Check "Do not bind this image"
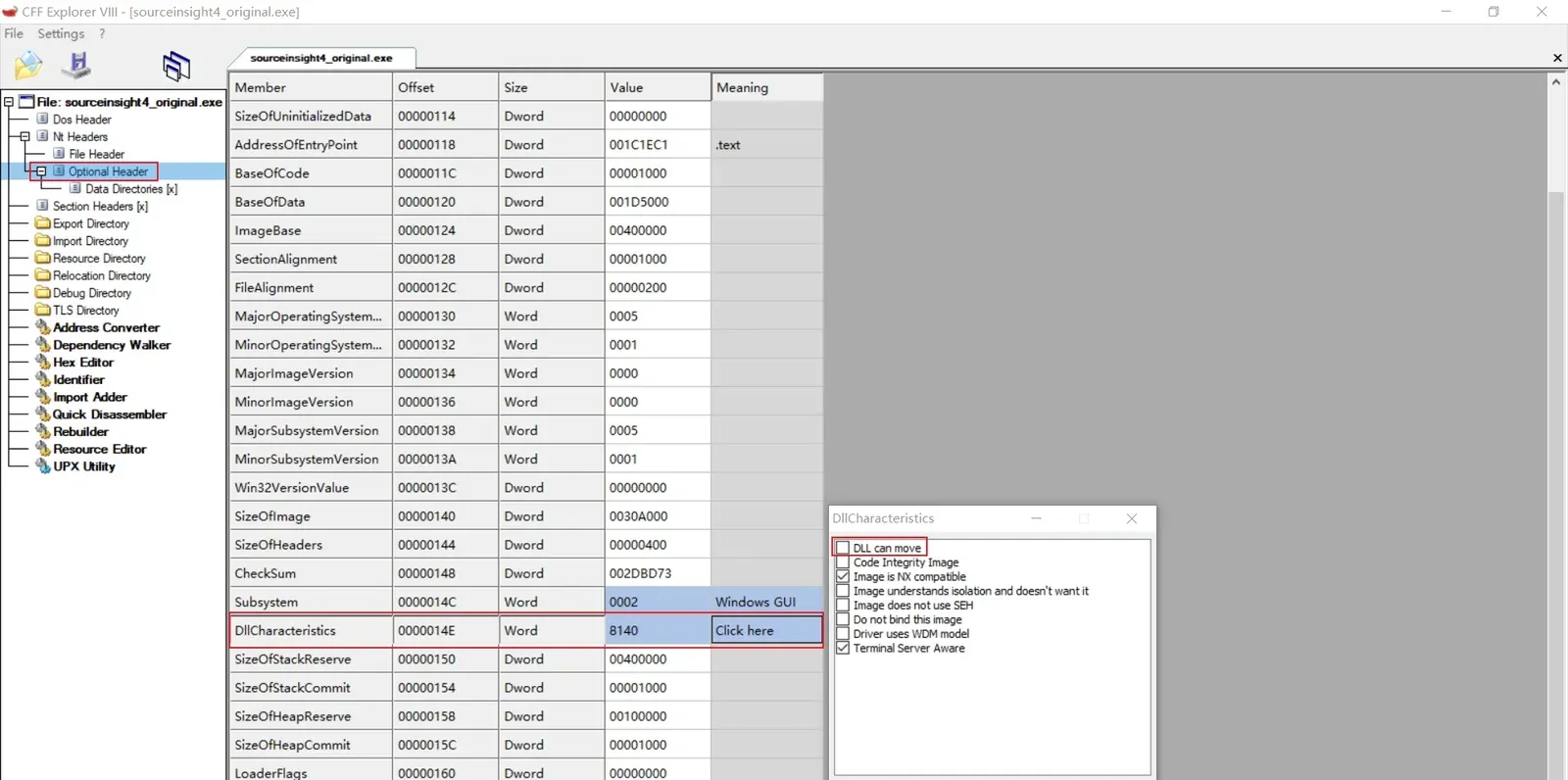 coord(843,619)
